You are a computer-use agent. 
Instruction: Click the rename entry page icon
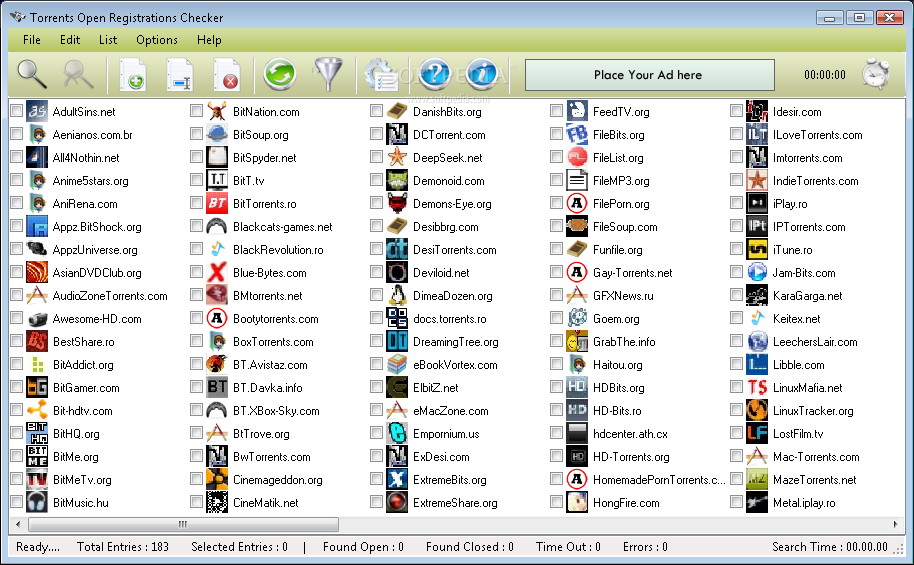[180, 75]
